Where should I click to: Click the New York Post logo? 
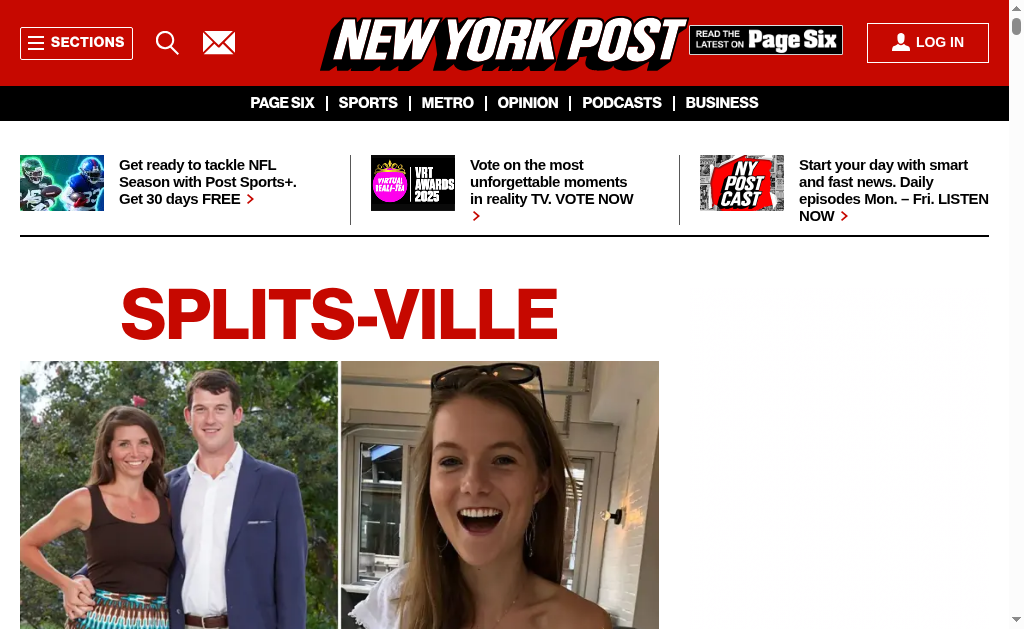click(x=504, y=43)
